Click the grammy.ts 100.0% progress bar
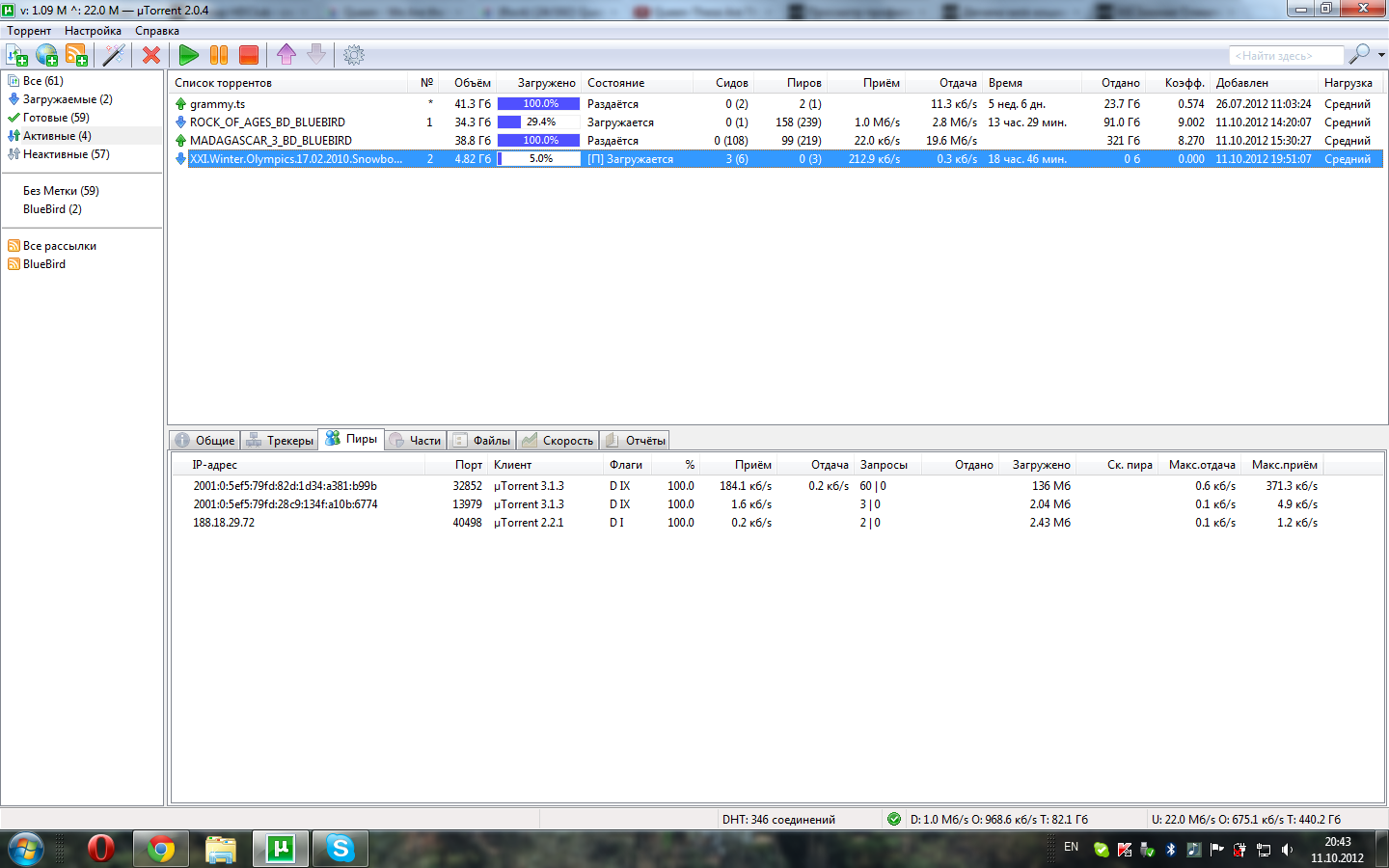This screenshot has height=868, width=1389. coord(539,104)
